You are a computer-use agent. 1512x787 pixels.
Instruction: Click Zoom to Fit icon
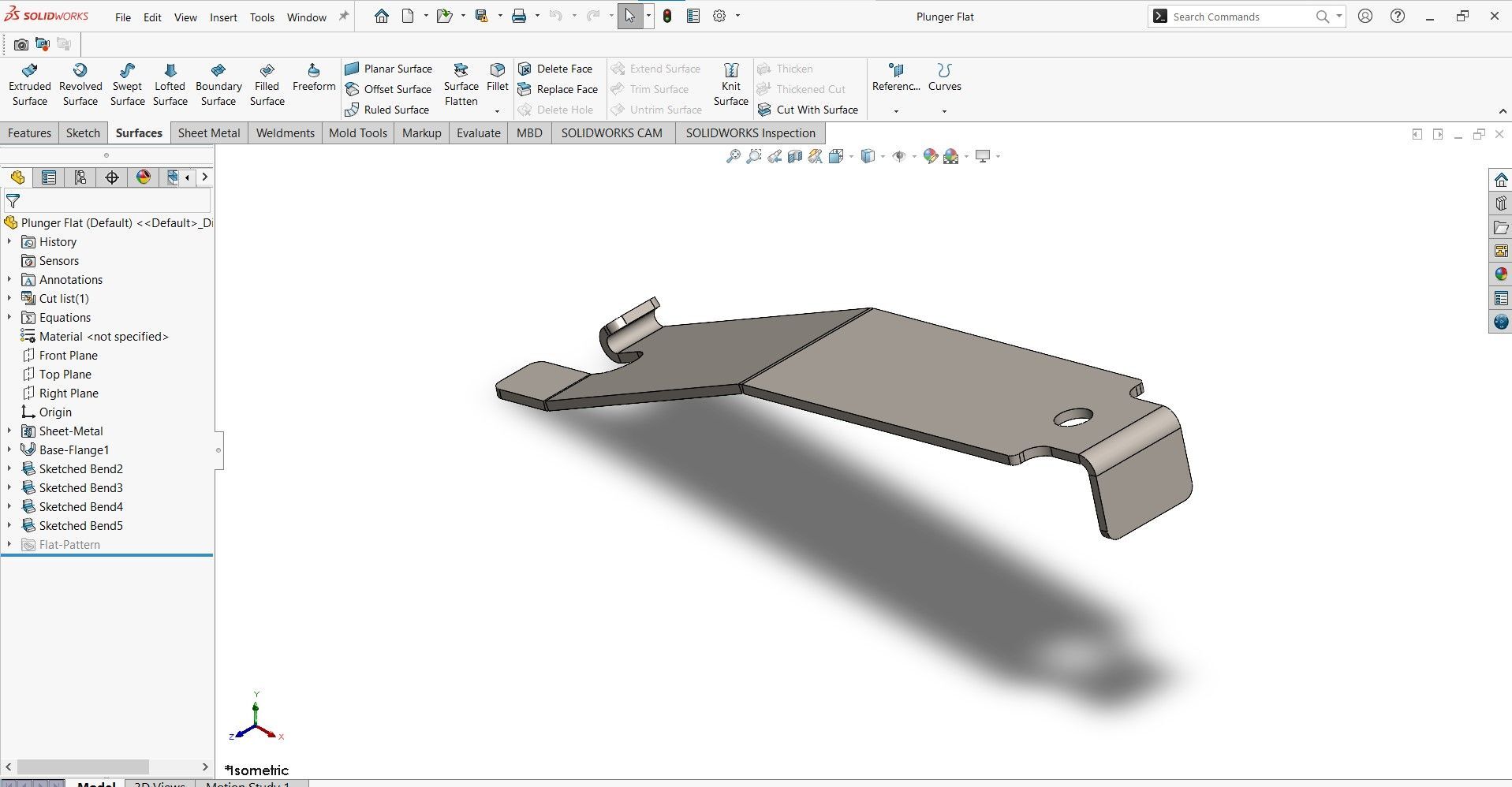733,156
